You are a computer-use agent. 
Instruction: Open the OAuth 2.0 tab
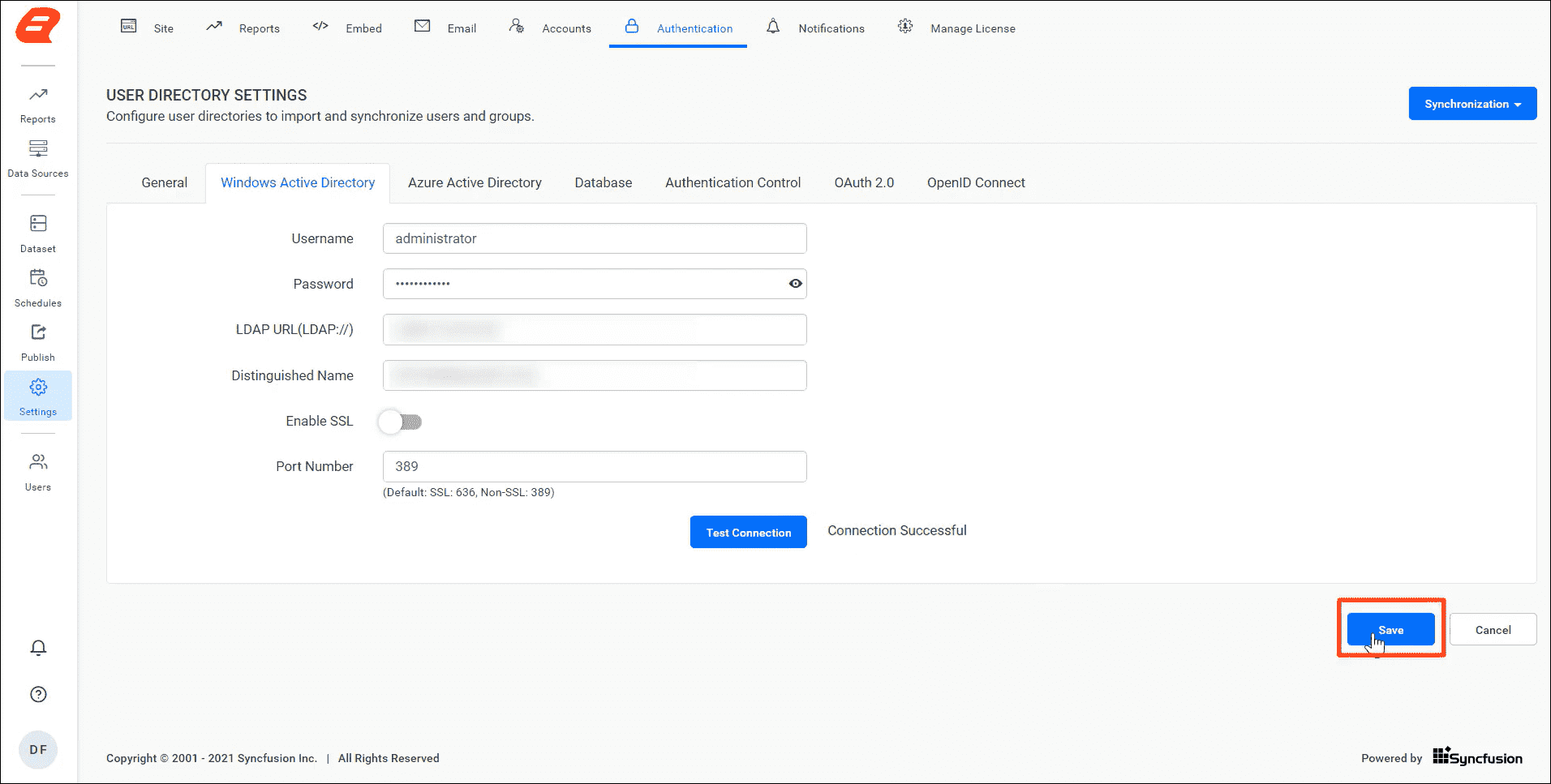864,182
